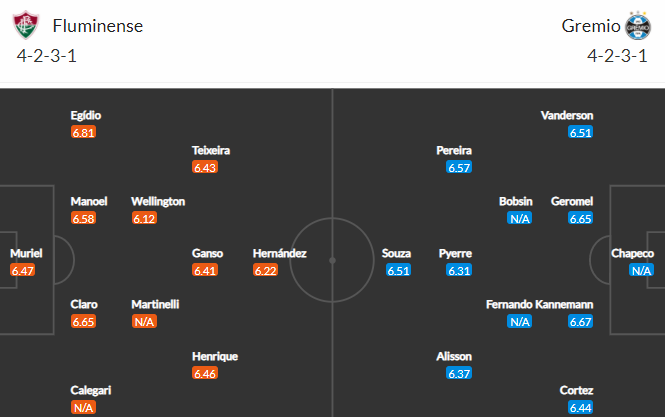Image resolution: width=665 pixels, height=417 pixels.
Task: Click player name Teixeira
Action: (x=211, y=151)
